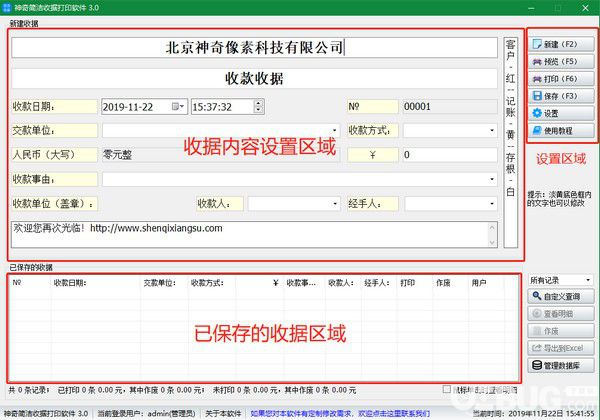Viewport: 600px width, 420px height.
Task: Toggle the checkbox below the saved receipts table
Action: (x=446, y=389)
